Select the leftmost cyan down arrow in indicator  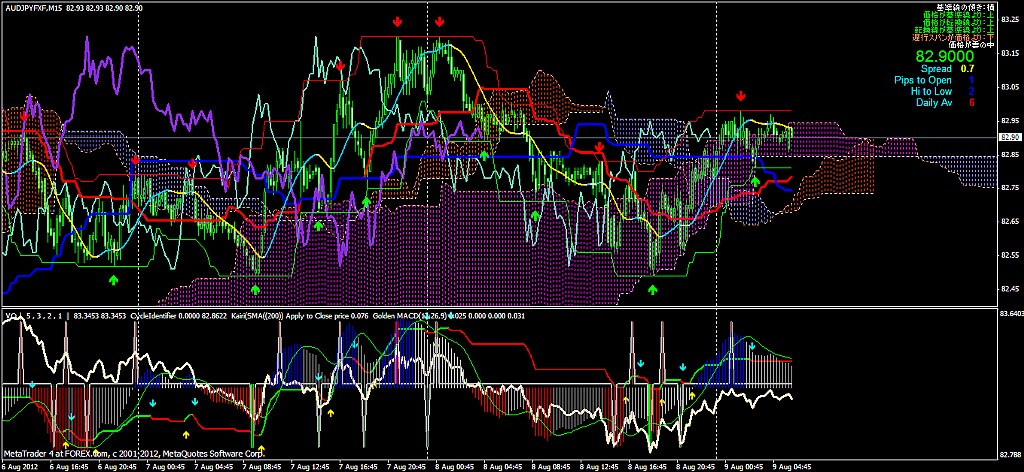[32, 384]
